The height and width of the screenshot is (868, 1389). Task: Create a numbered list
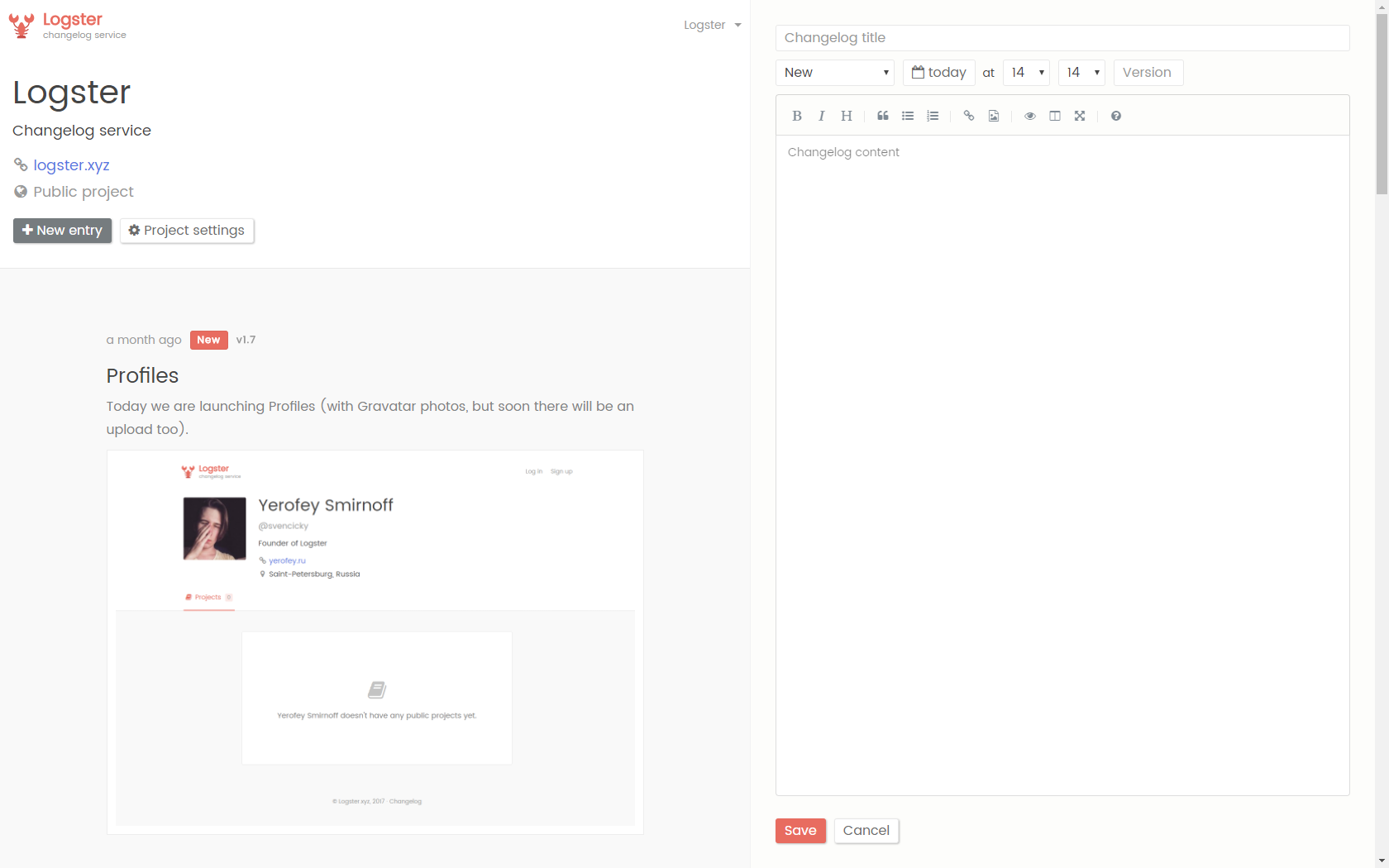tap(932, 116)
